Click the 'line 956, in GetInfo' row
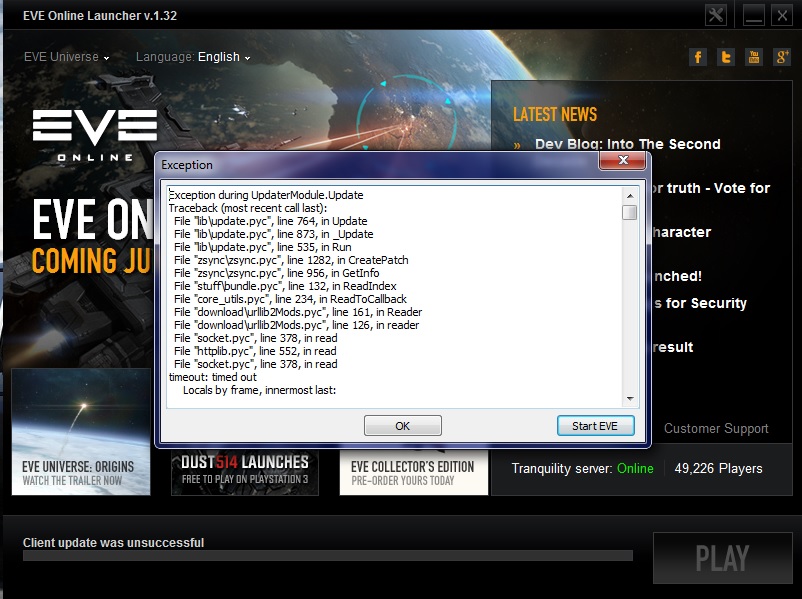802x599 pixels. pos(277,273)
